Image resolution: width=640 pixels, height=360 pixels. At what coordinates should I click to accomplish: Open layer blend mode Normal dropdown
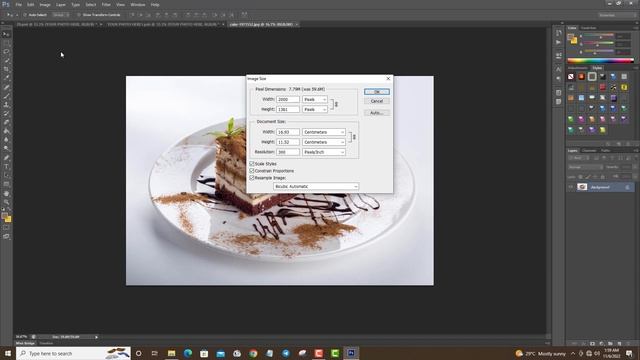pyautogui.click(x=585, y=167)
